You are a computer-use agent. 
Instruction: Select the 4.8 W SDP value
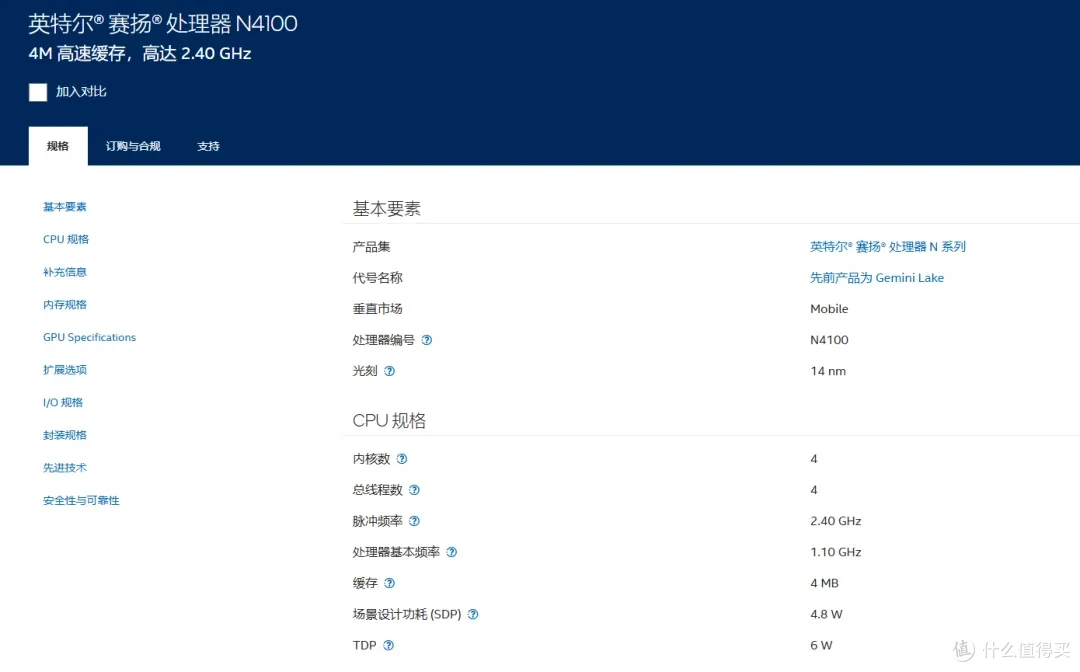click(826, 613)
